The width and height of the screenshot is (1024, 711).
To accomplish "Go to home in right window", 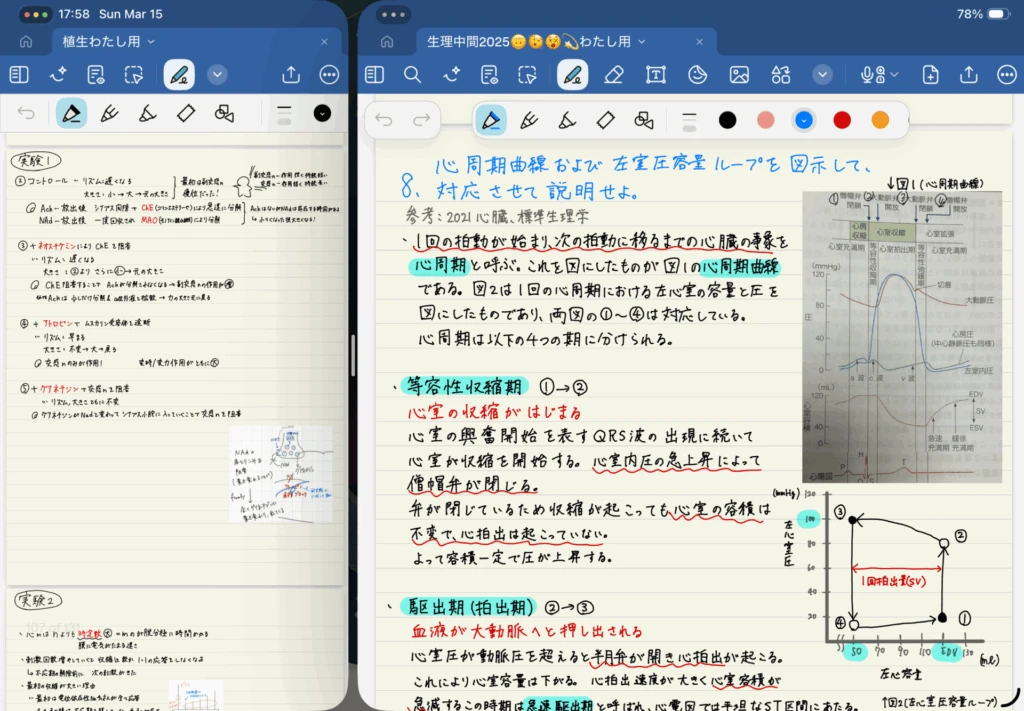I will pyautogui.click(x=387, y=42).
